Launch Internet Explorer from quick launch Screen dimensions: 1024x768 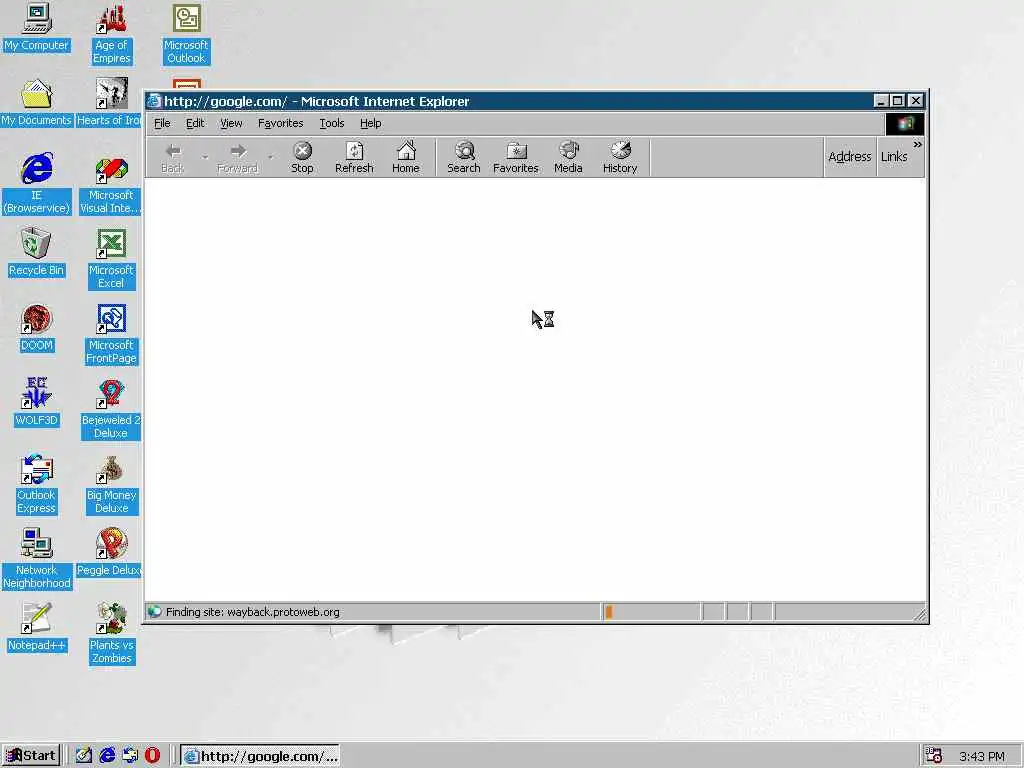coord(107,756)
